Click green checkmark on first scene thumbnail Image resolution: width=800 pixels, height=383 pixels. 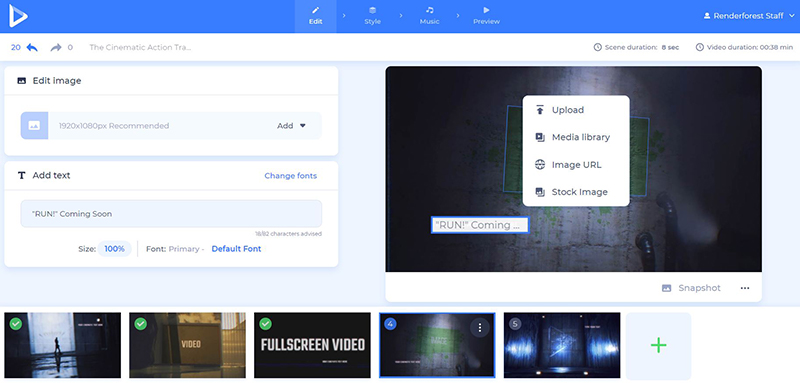(15, 324)
